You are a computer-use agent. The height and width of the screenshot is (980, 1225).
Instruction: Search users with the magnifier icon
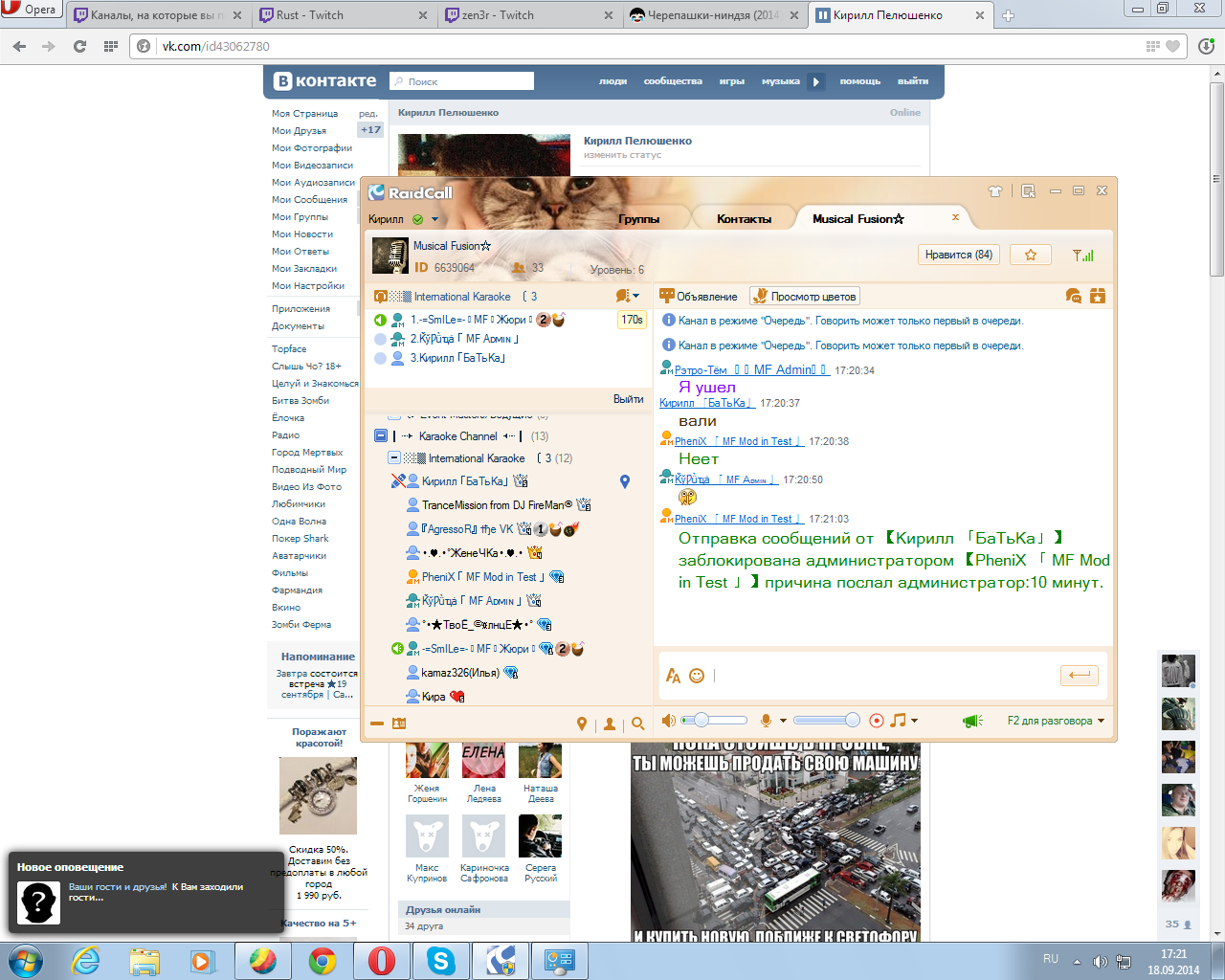coord(638,724)
